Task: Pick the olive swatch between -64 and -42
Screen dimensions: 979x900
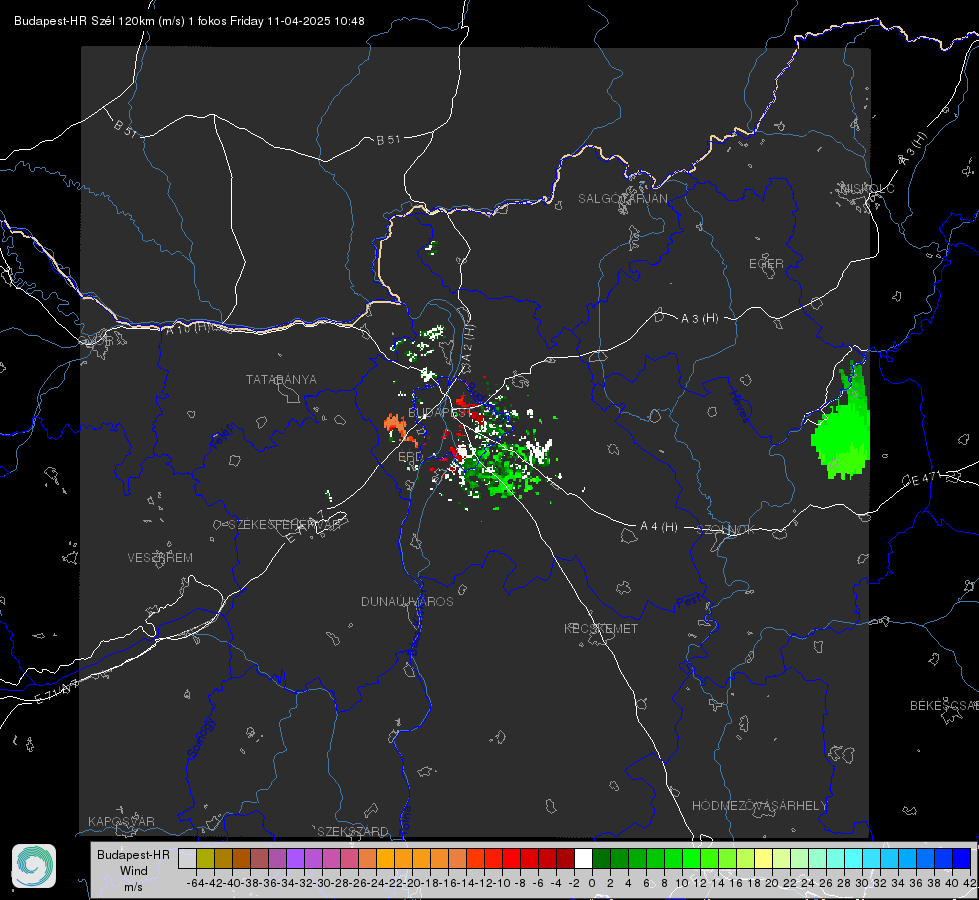Action: click(x=205, y=858)
